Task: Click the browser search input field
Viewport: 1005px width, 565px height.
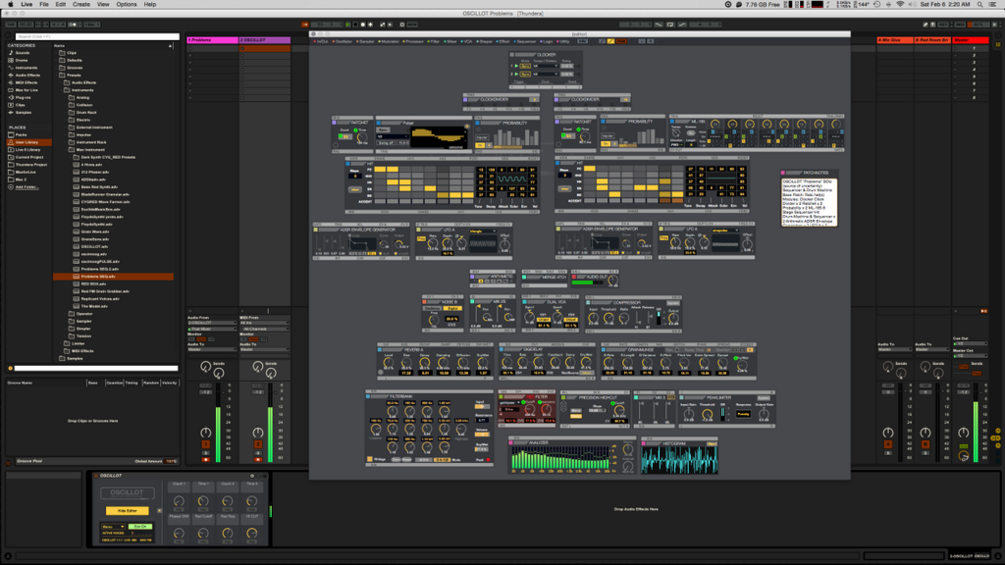Action: click(97, 37)
